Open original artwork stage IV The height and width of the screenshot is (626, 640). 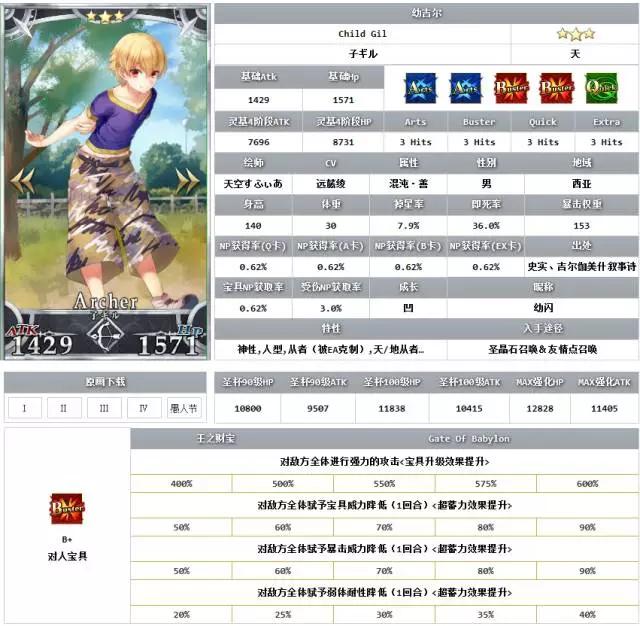pyautogui.click(x=144, y=408)
